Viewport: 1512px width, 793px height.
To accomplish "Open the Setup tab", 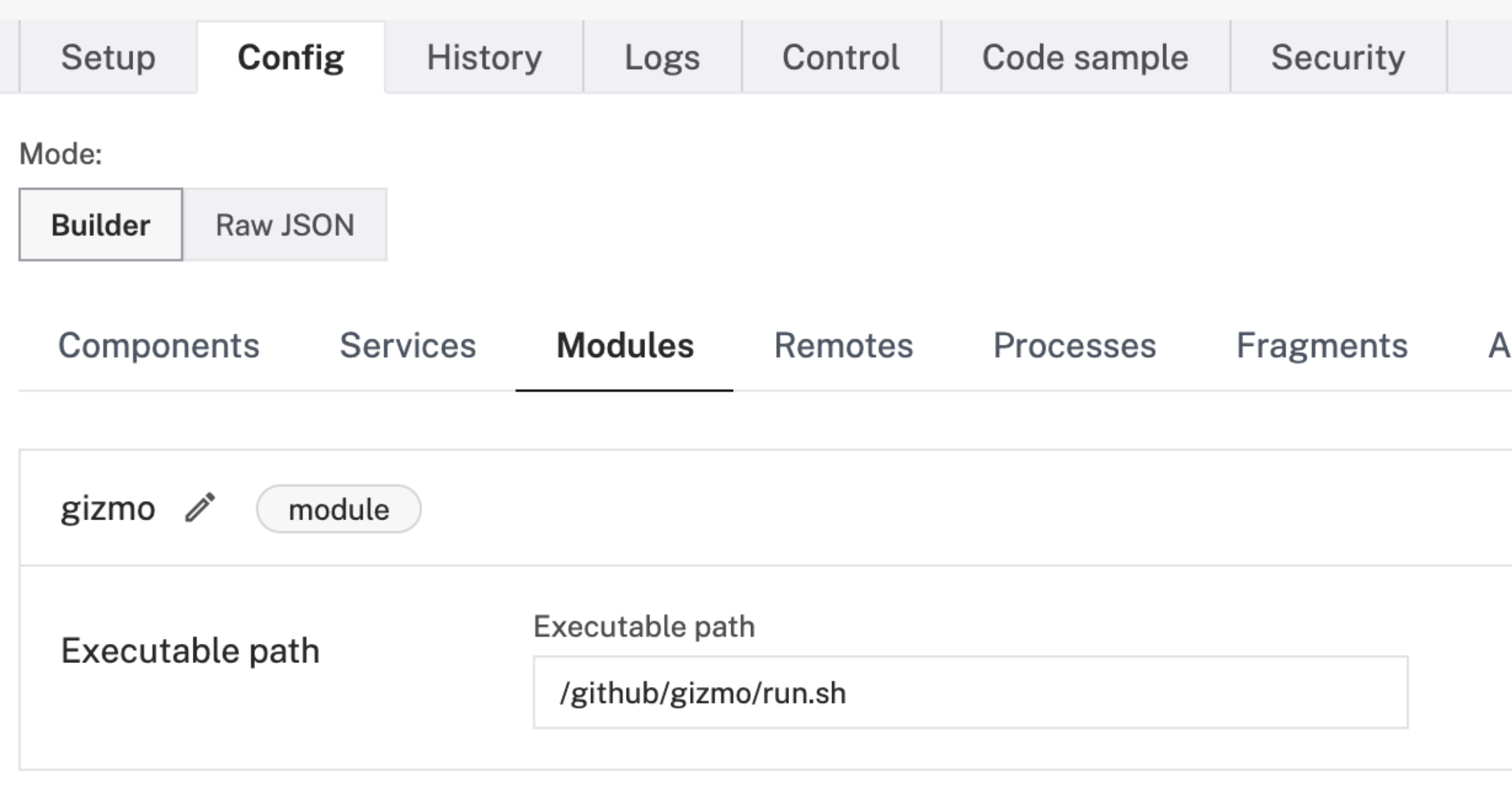I will (108, 57).
